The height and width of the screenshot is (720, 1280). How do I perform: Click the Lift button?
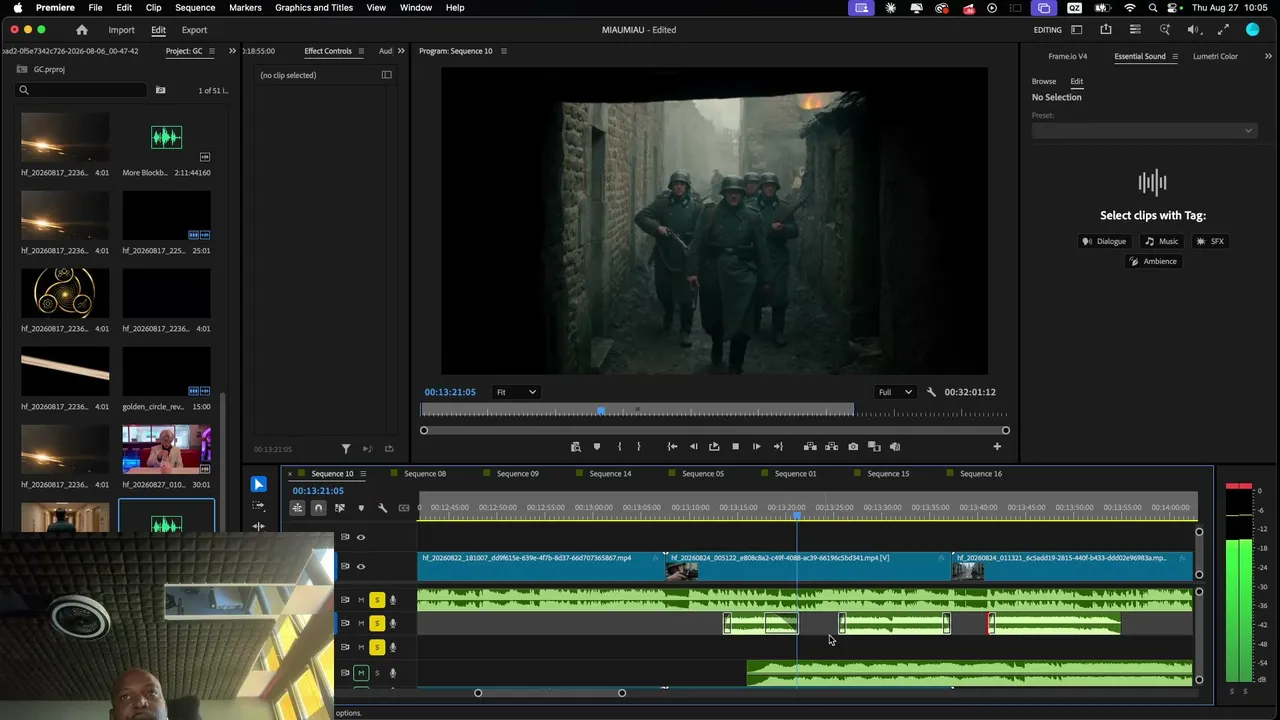tap(810, 447)
